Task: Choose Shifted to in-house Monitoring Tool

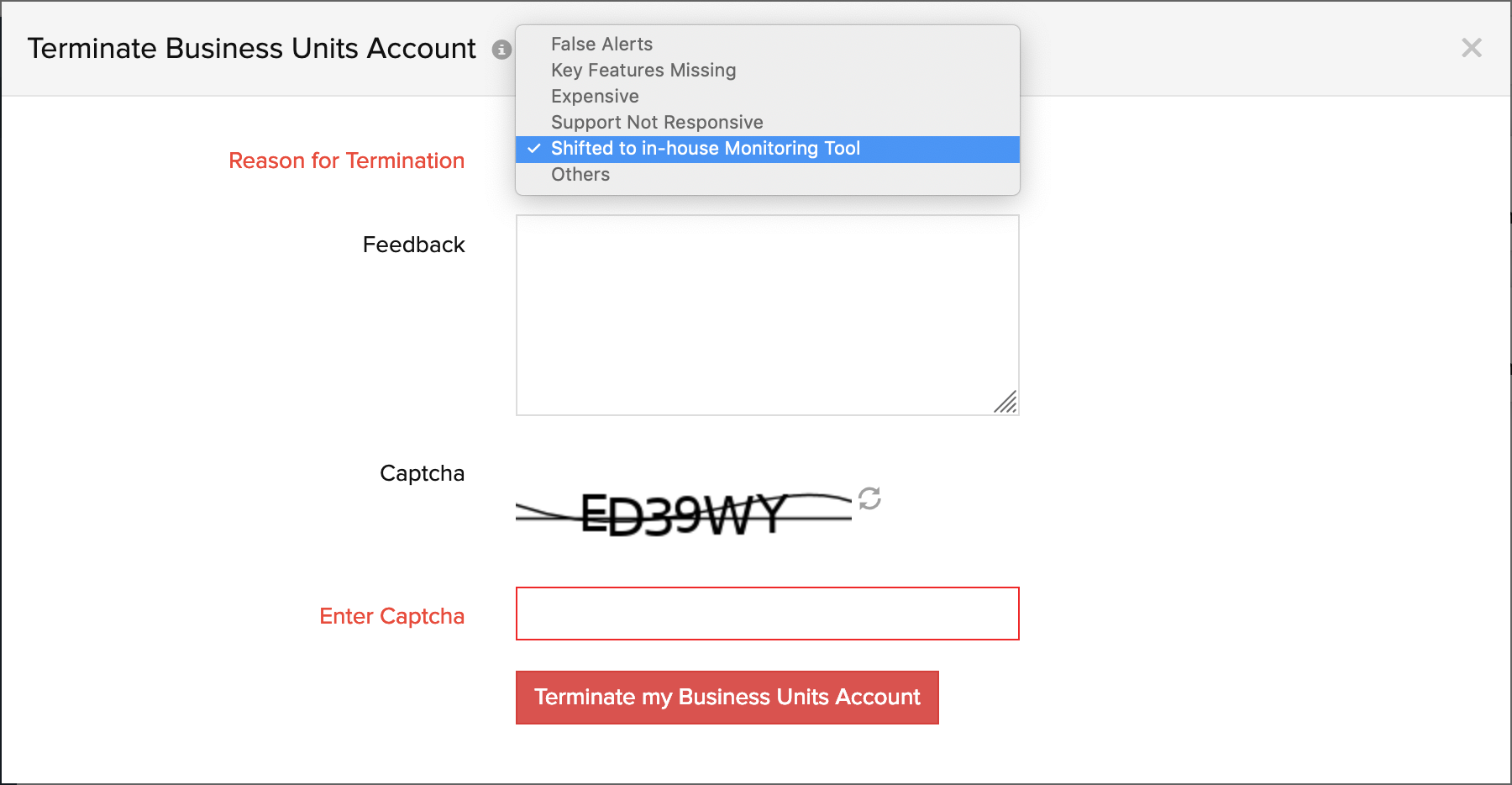Action: tap(706, 149)
